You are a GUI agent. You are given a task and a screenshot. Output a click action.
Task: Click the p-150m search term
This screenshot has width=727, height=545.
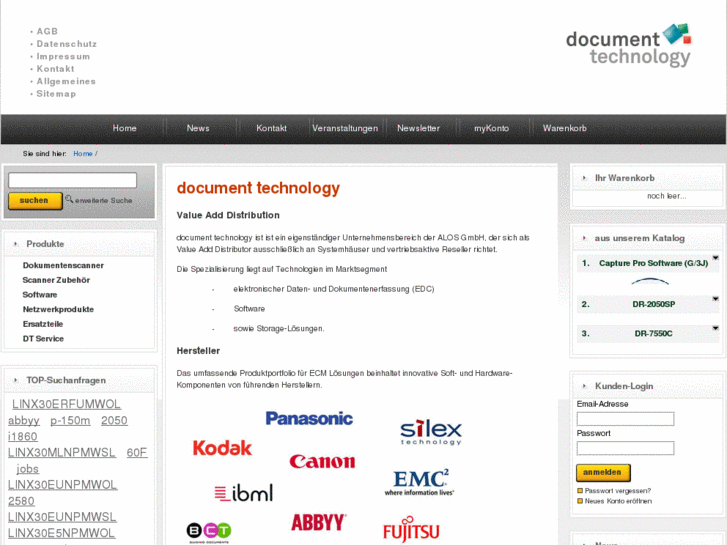tap(70, 421)
